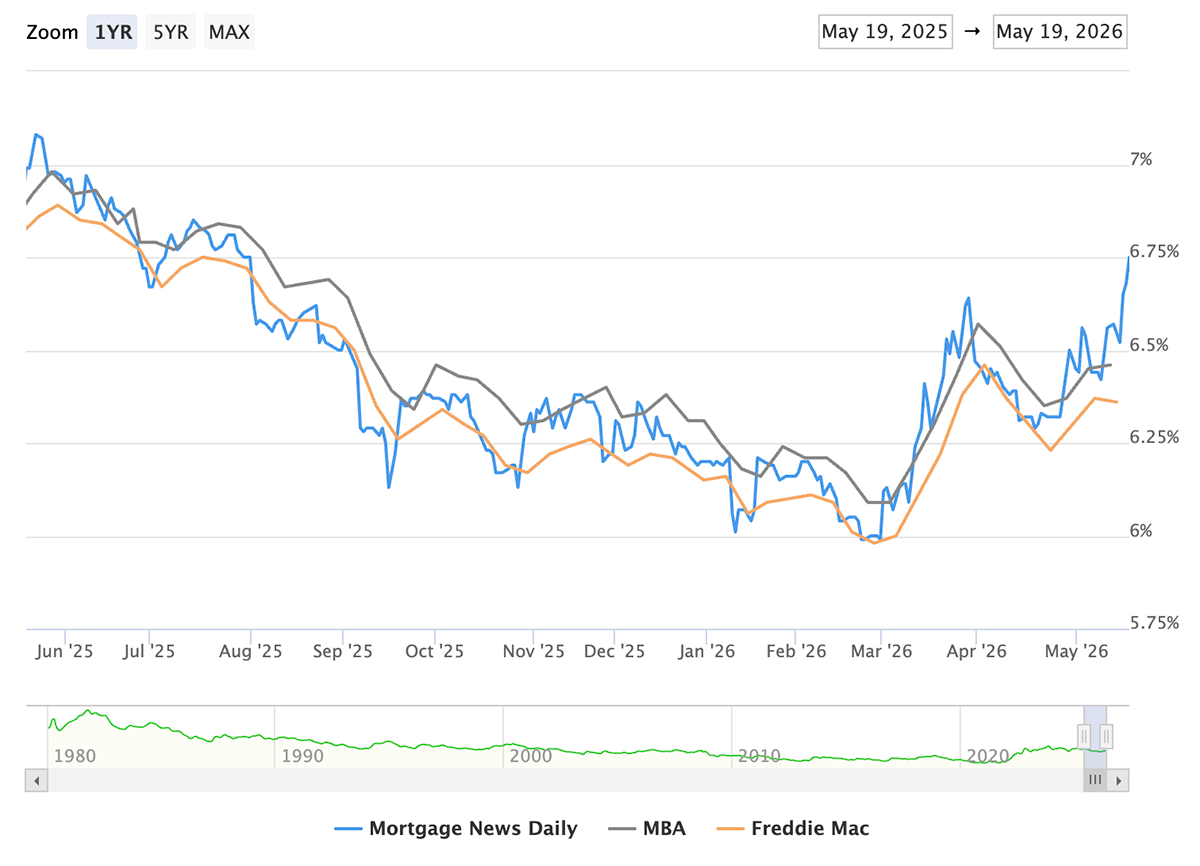Image resolution: width=1200 pixels, height=866 pixels.
Task: Click the Jan '26 axis label
Action: click(x=707, y=651)
